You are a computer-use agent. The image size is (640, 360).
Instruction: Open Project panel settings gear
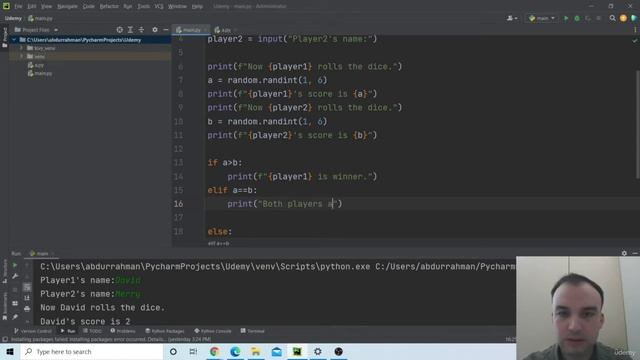pyautogui.click(x=155, y=30)
